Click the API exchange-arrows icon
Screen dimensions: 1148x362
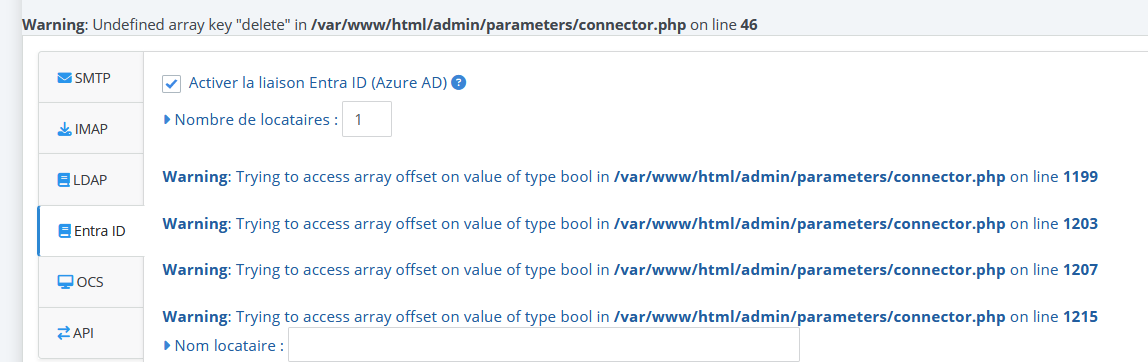[64, 333]
